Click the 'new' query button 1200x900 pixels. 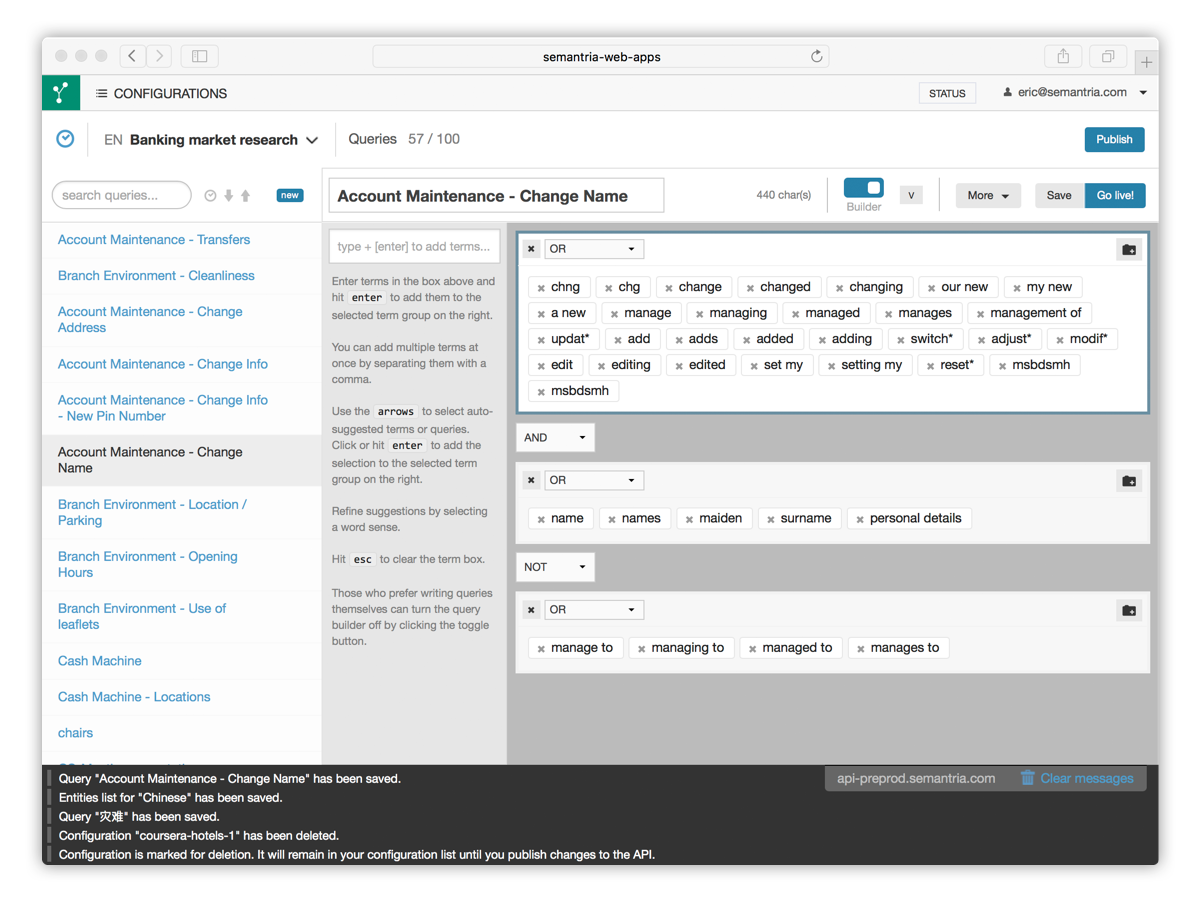coord(290,195)
